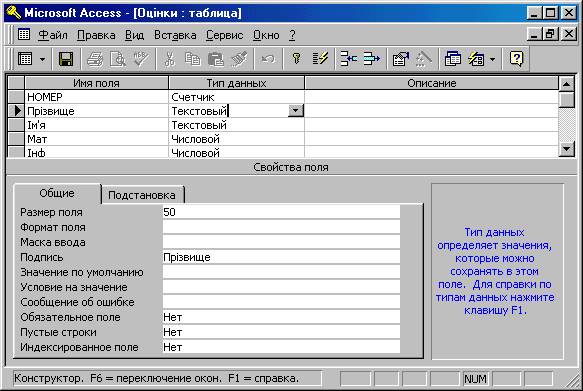Click the Access key icon in title bar

tap(14, 12)
